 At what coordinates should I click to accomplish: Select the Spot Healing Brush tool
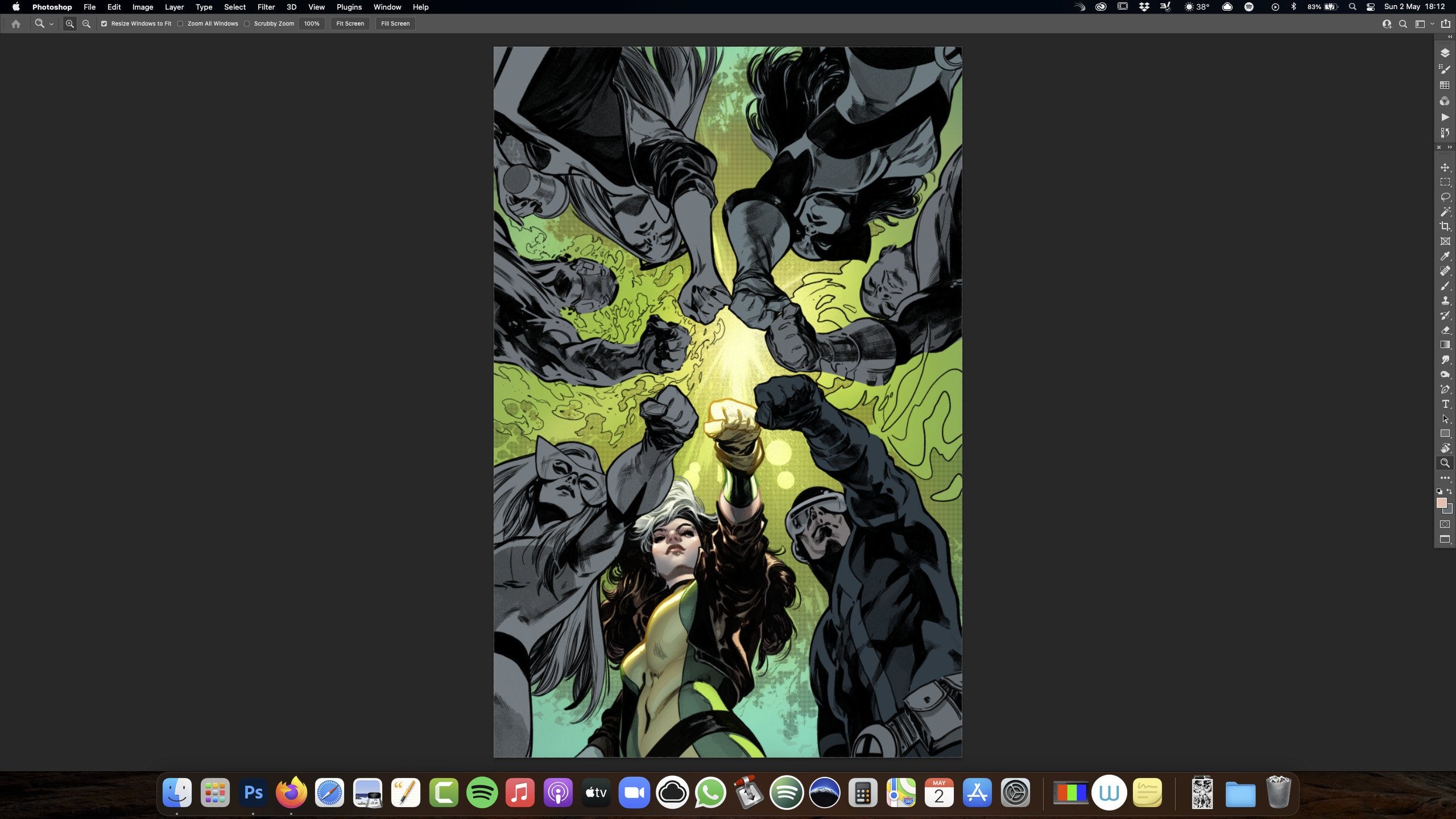click(1445, 271)
